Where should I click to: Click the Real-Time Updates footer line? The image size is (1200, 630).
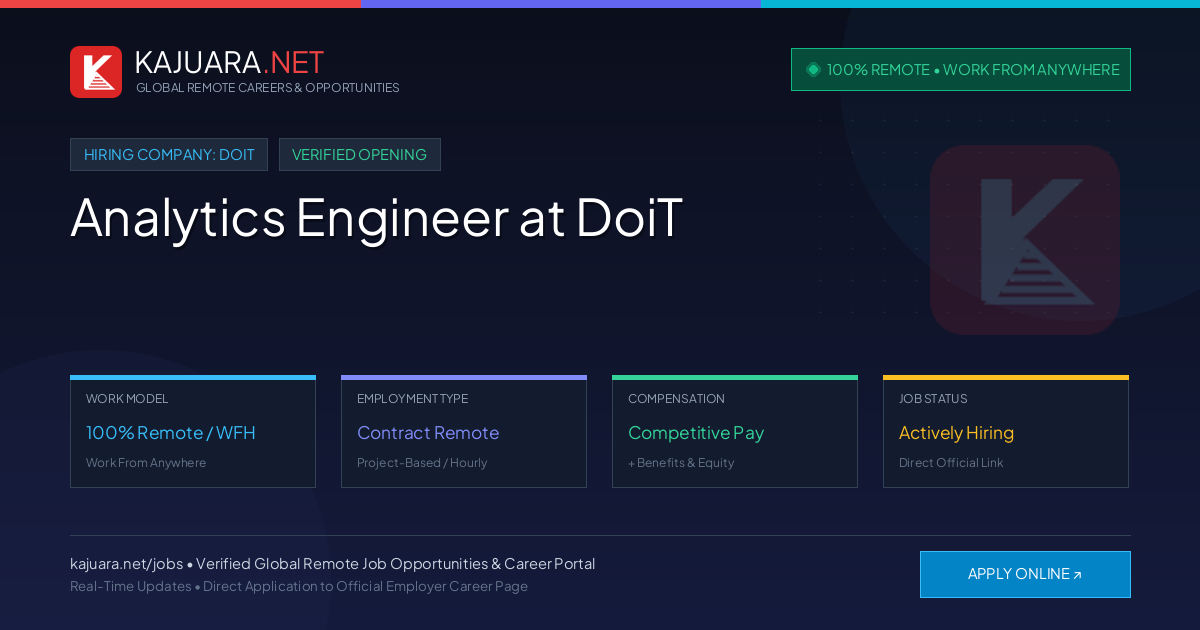click(299, 587)
